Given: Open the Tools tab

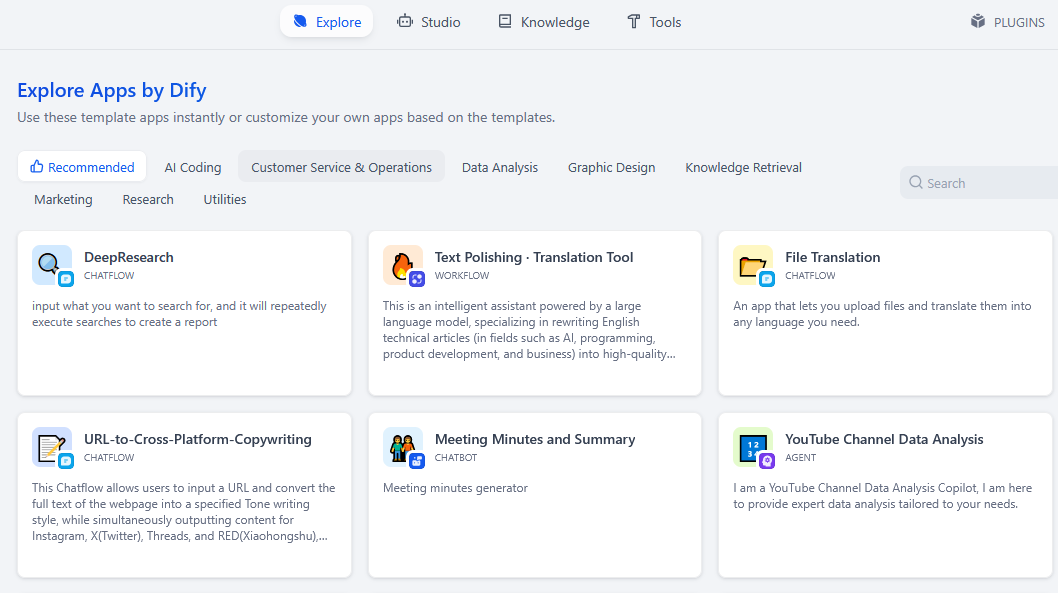Looking at the screenshot, I should coord(654,22).
